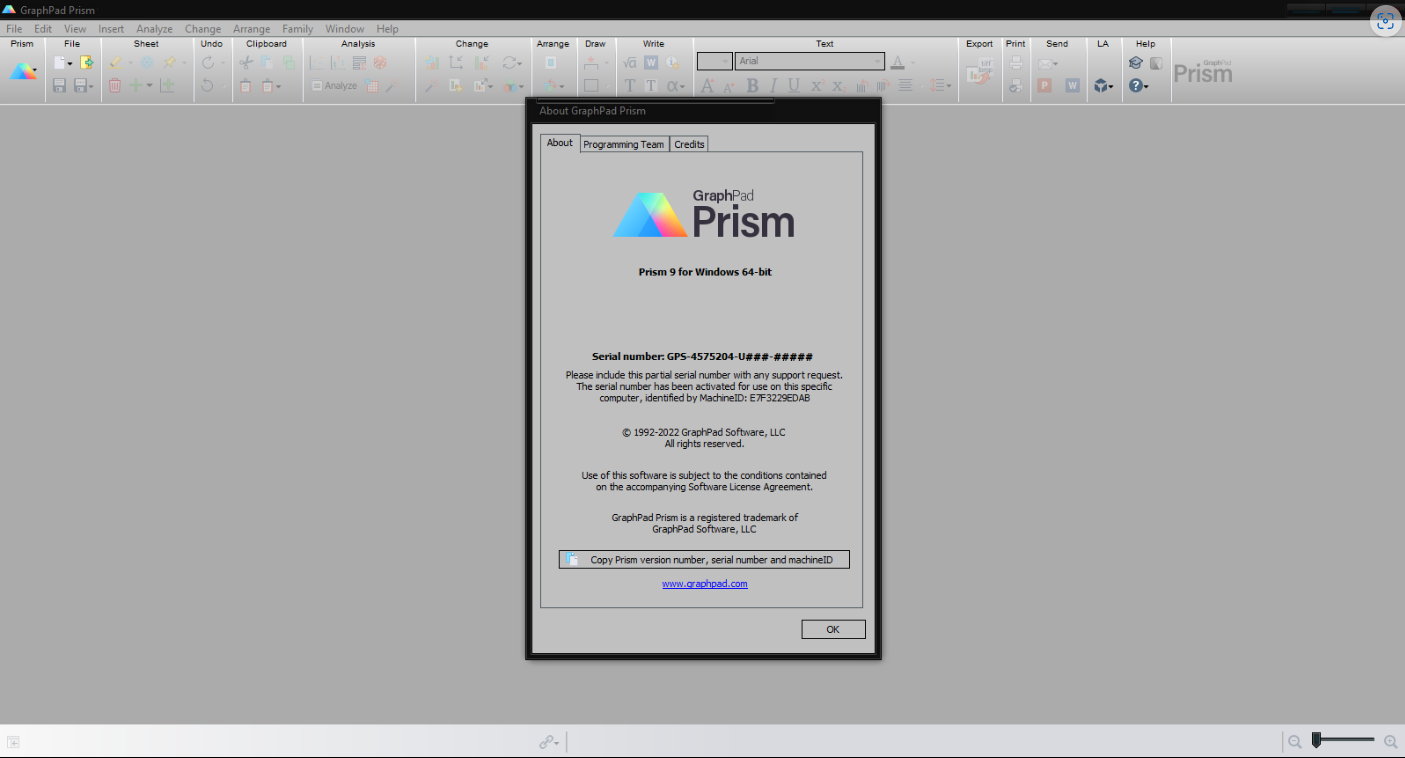This screenshot has height=758, width=1405.
Task: Open the Window menu
Action: (x=345, y=29)
